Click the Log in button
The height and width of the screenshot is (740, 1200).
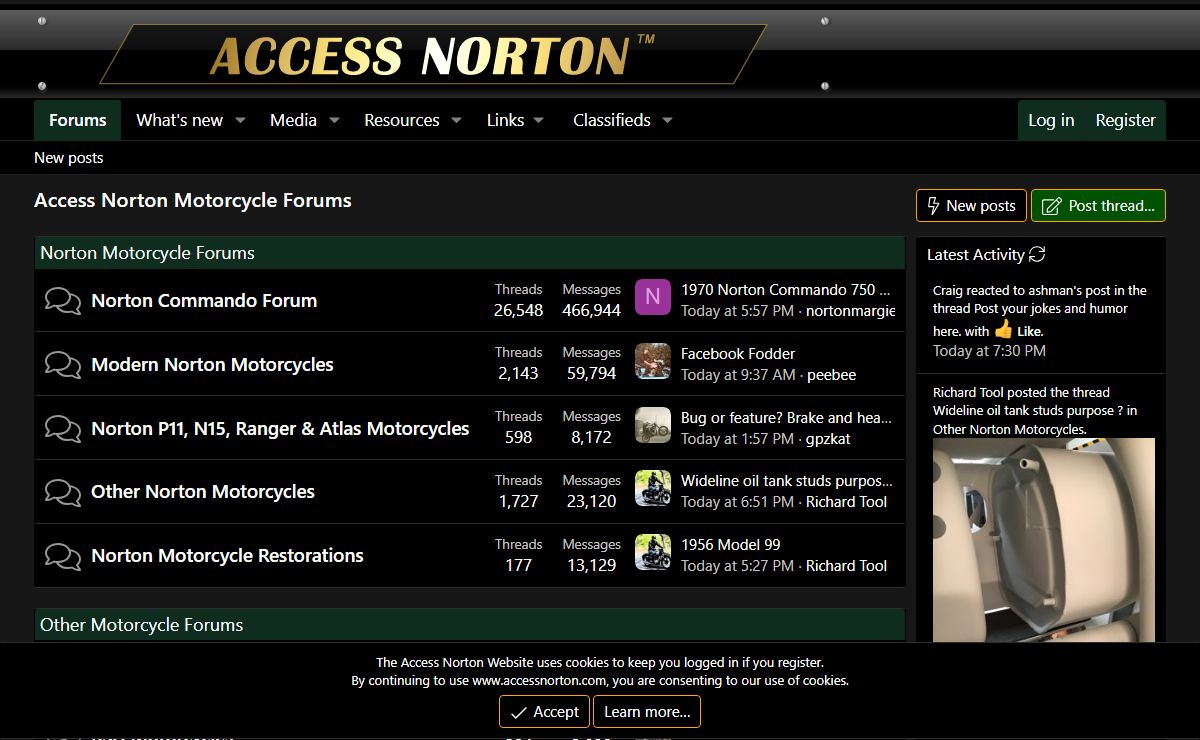1051,120
